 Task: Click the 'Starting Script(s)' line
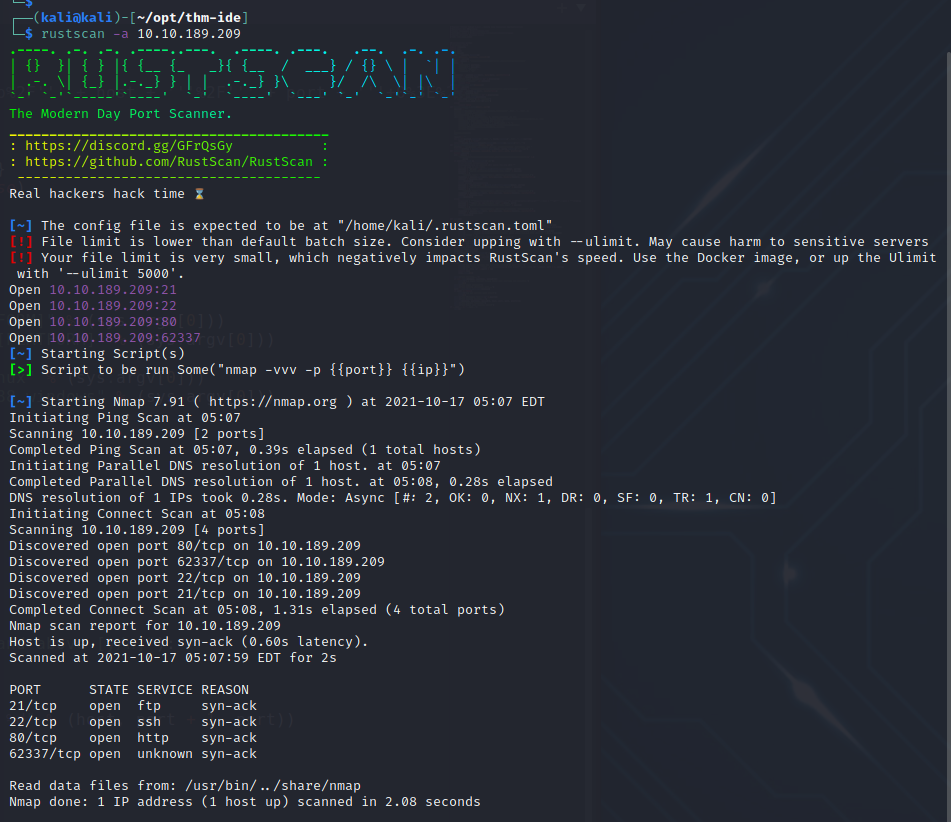coord(97,354)
